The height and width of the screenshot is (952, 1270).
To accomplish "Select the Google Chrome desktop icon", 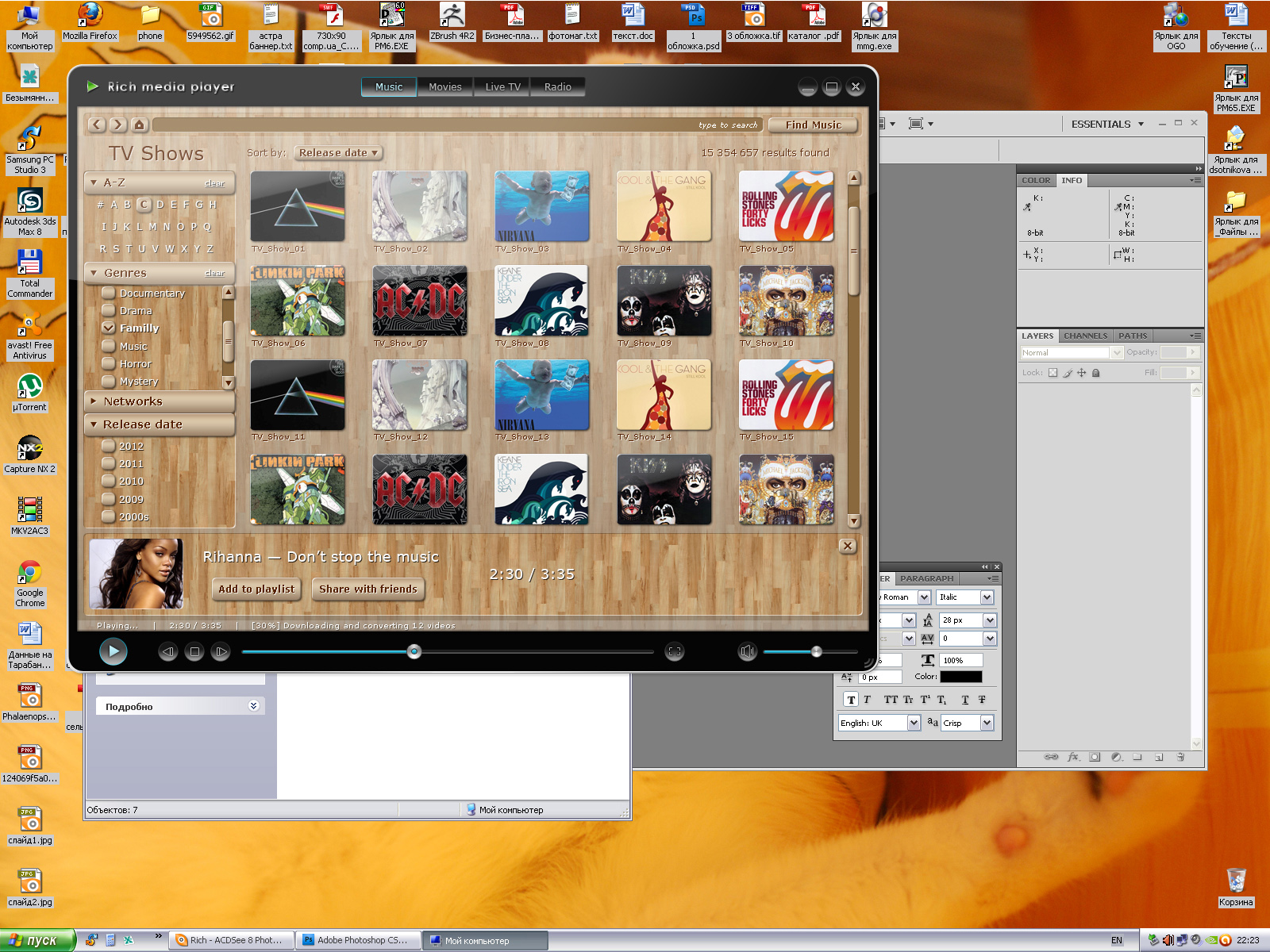I will point(30,584).
